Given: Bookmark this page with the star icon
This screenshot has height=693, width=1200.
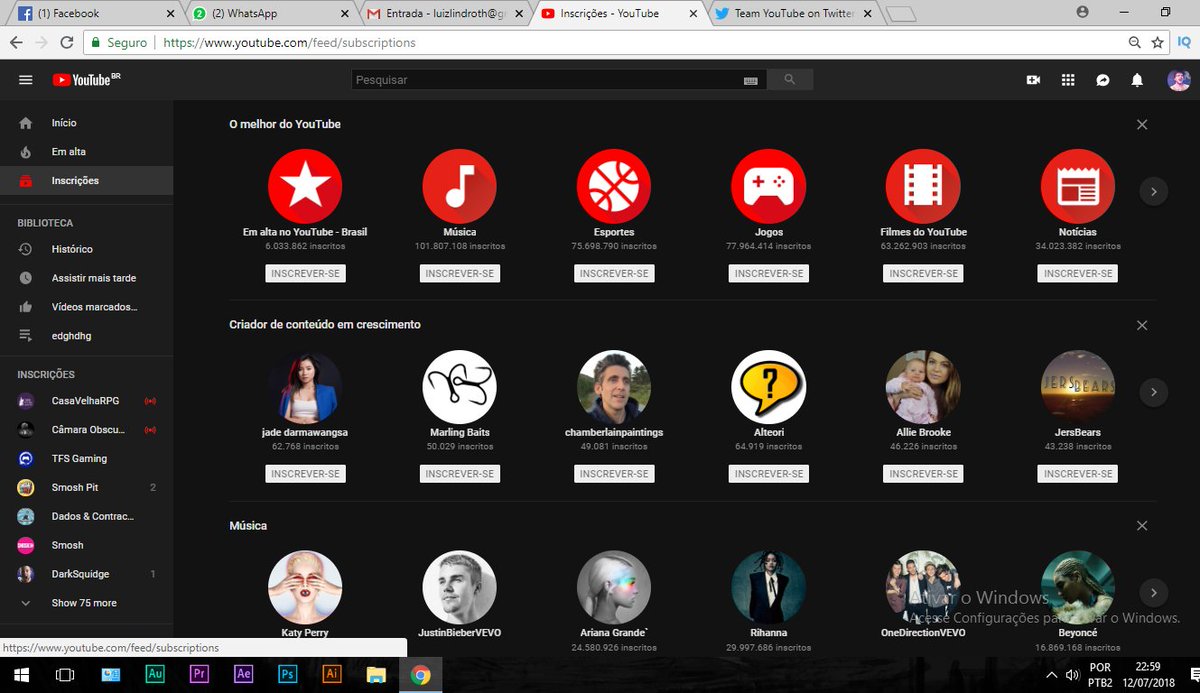Looking at the screenshot, I should 1158,43.
